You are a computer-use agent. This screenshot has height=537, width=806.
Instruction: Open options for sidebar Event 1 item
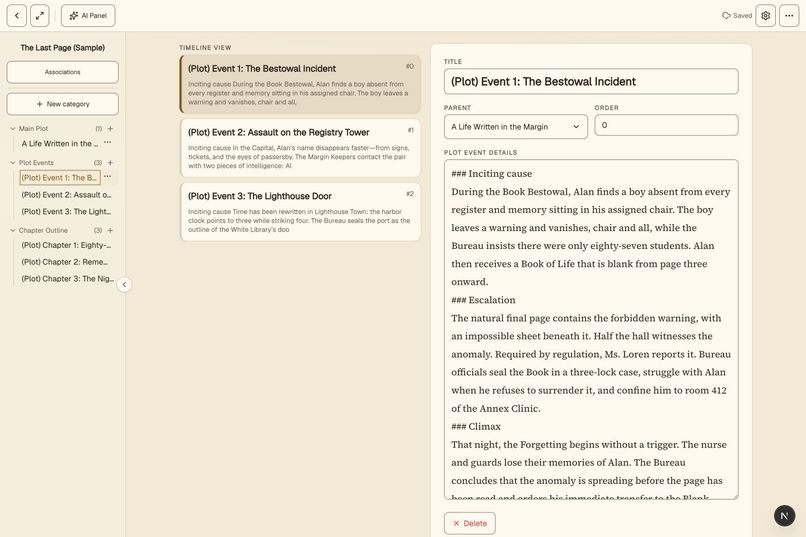107,176
